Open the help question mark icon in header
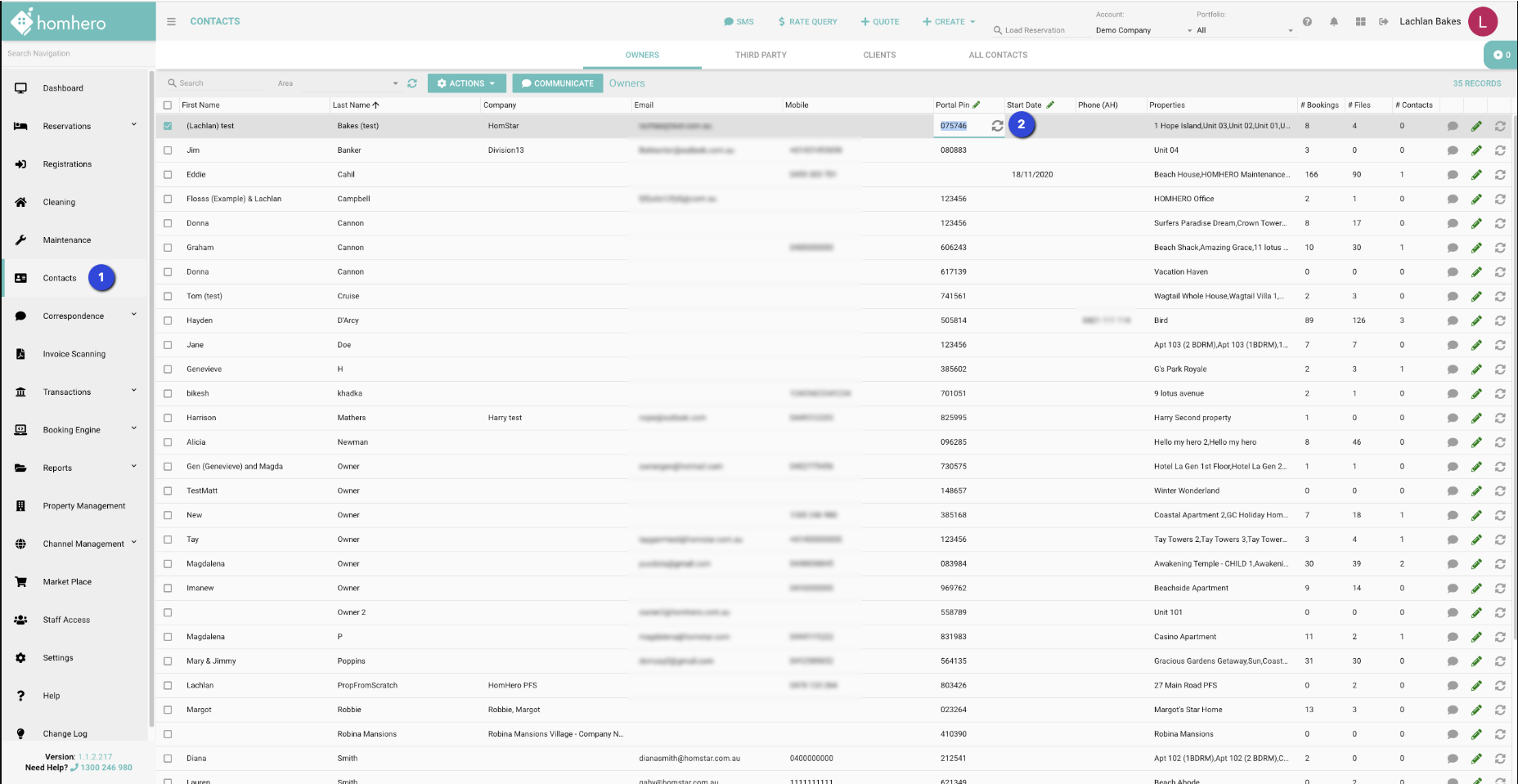 pyautogui.click(x=1307, y=22)
